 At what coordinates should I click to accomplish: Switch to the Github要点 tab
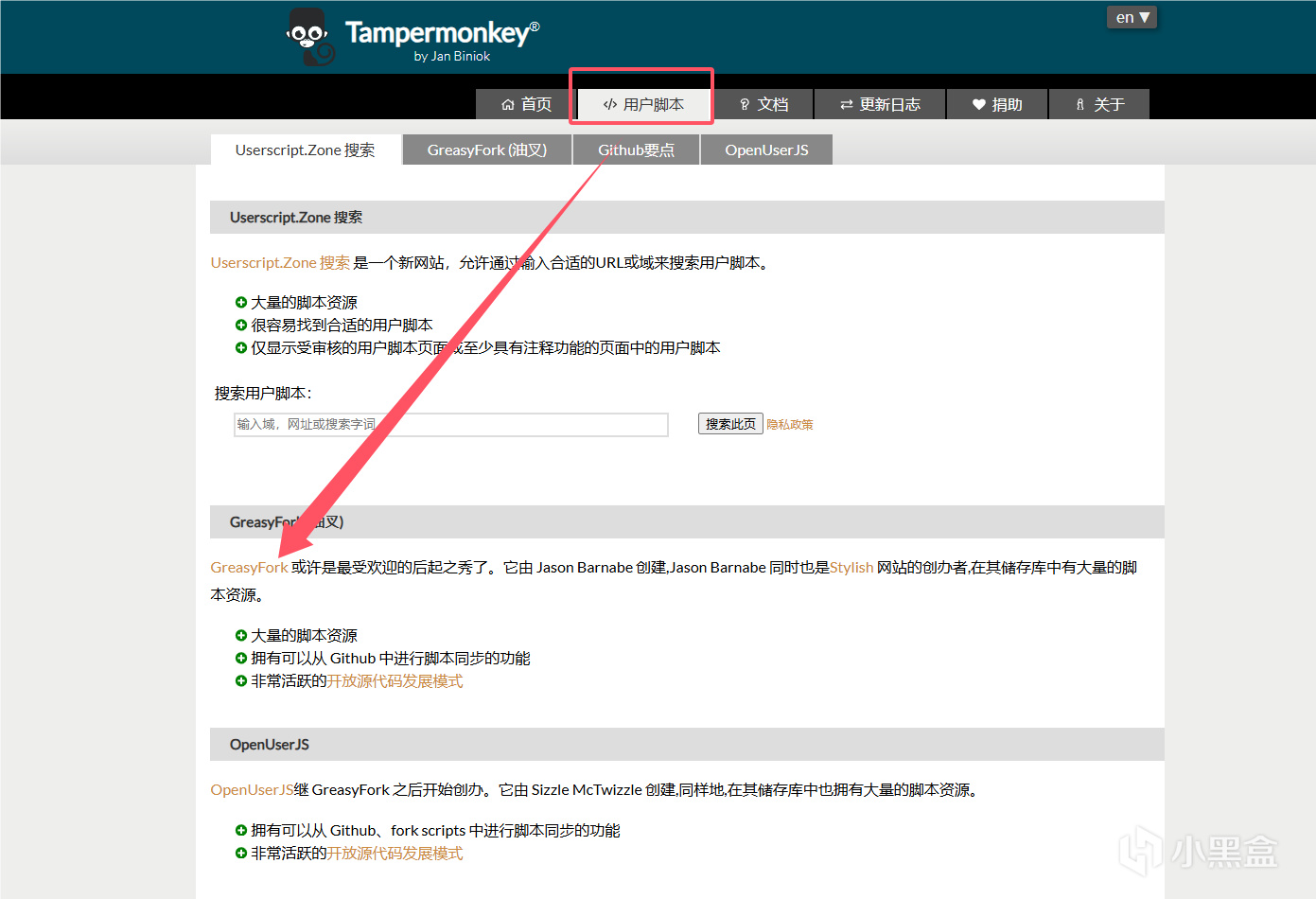click(x=636, y=150)
